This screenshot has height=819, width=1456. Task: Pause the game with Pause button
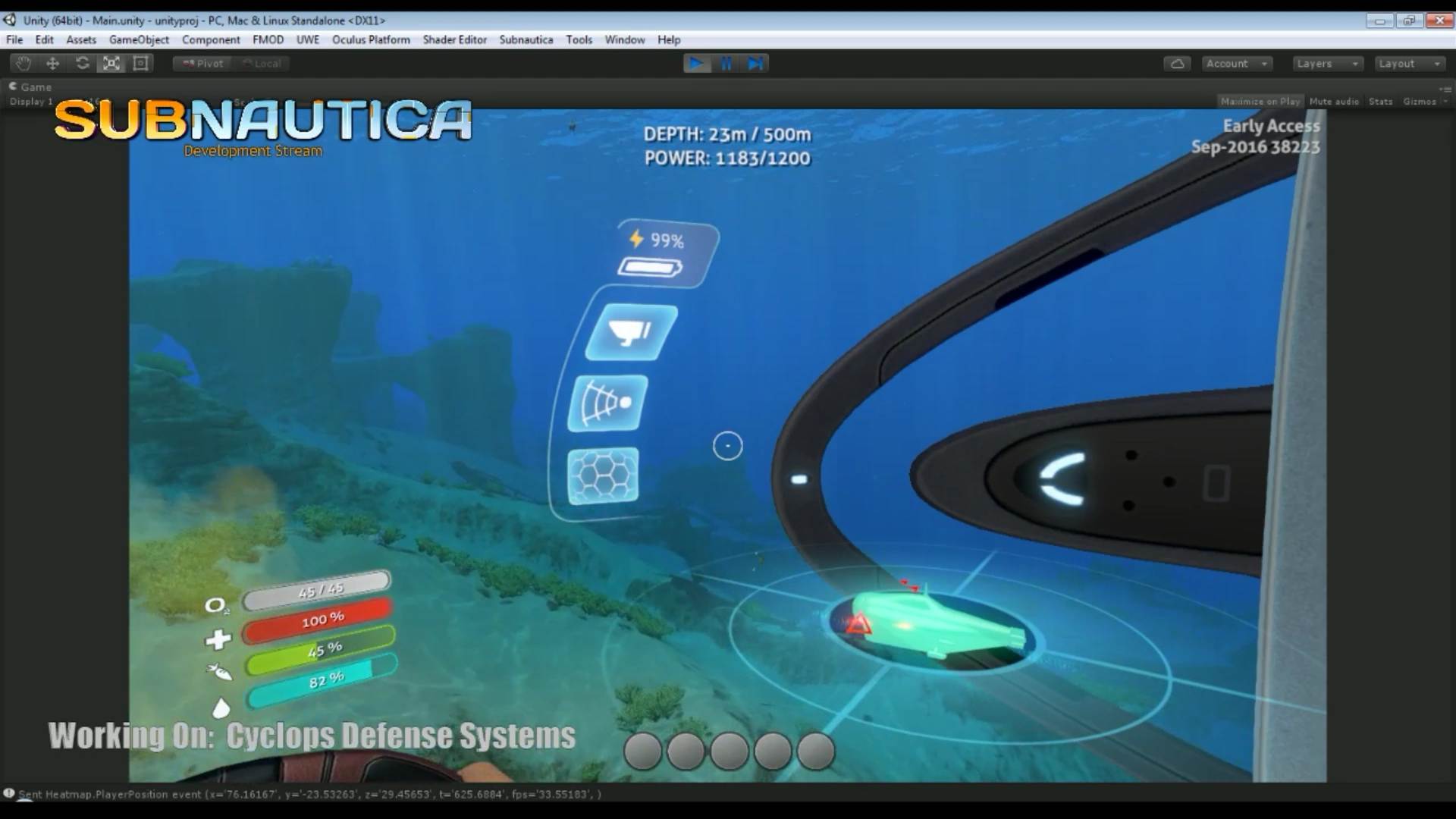tap(726, 64)
